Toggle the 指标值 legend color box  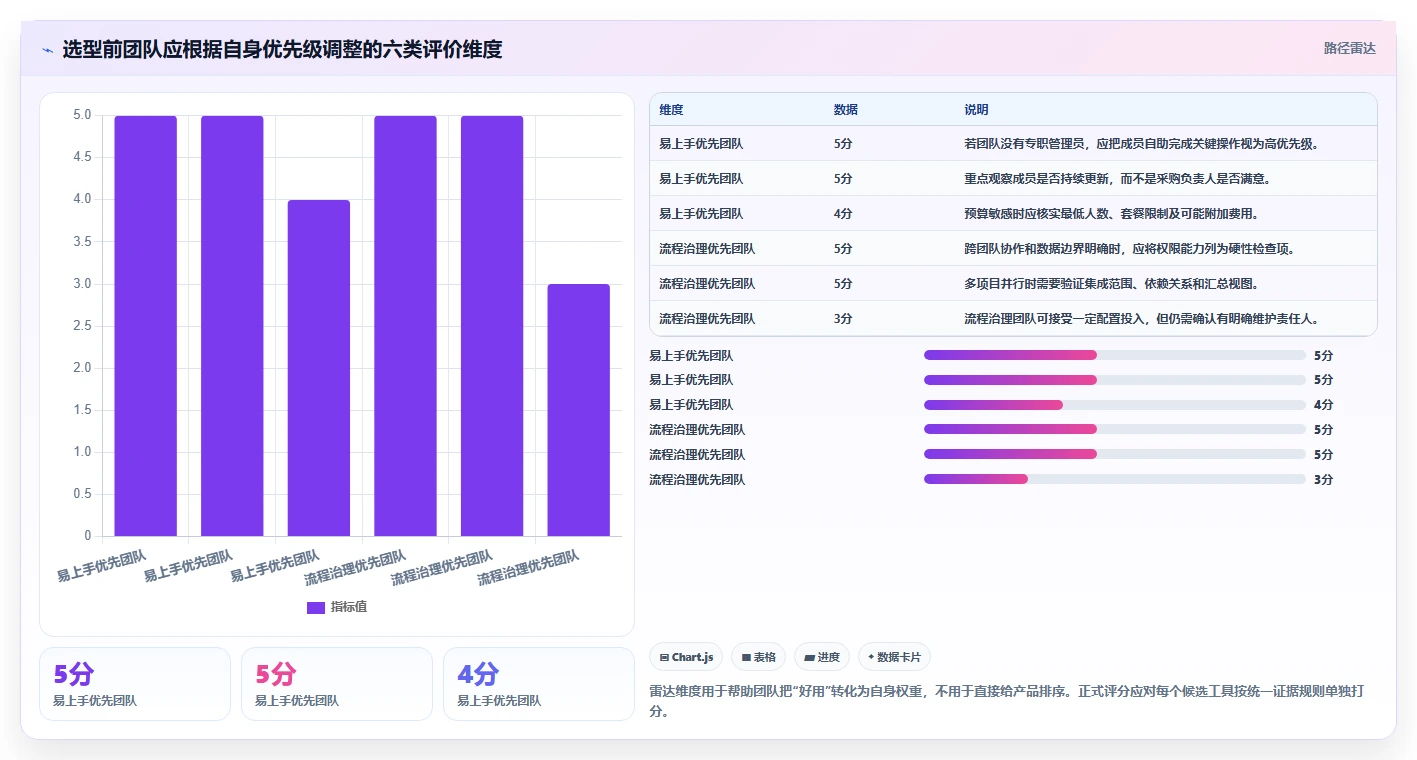316,607
